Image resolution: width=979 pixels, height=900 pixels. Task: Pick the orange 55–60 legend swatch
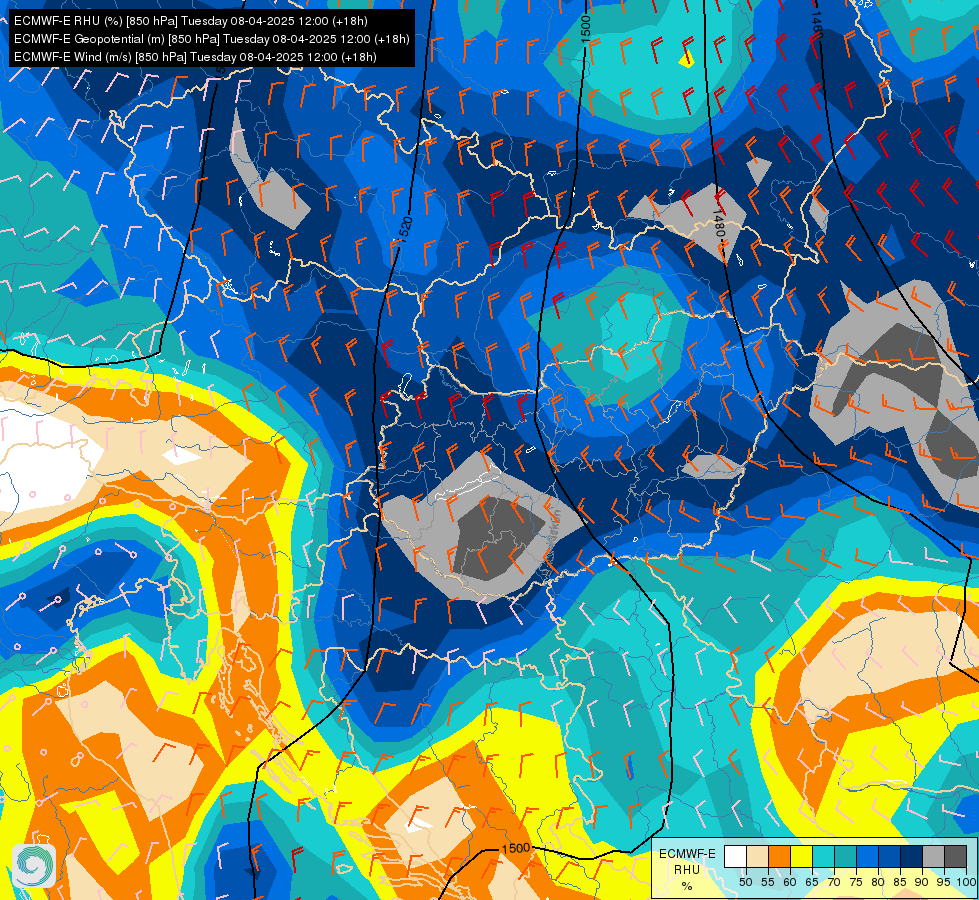779,856
